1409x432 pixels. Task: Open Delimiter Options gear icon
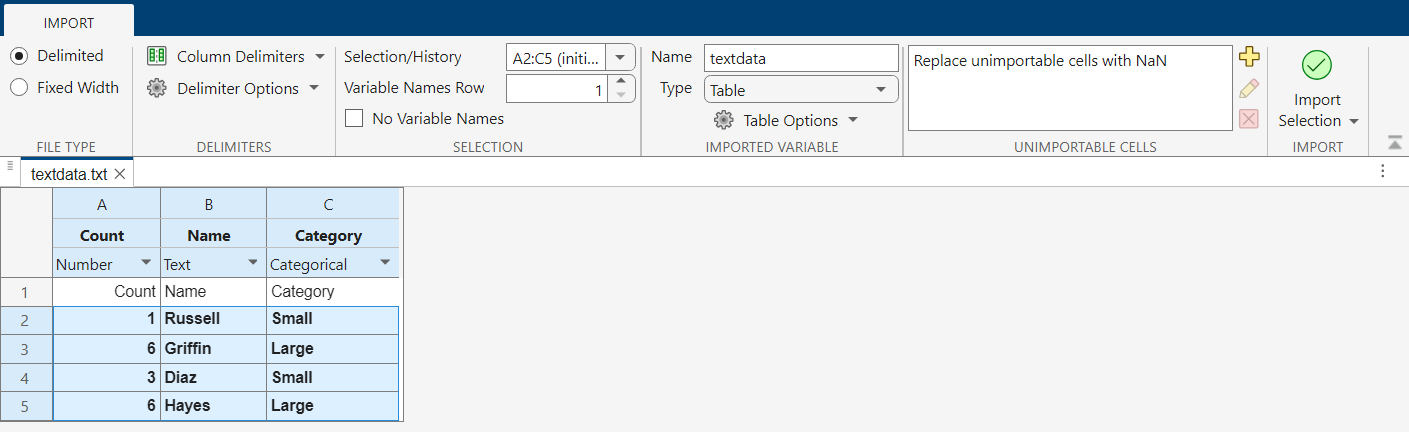click(157, 88)
